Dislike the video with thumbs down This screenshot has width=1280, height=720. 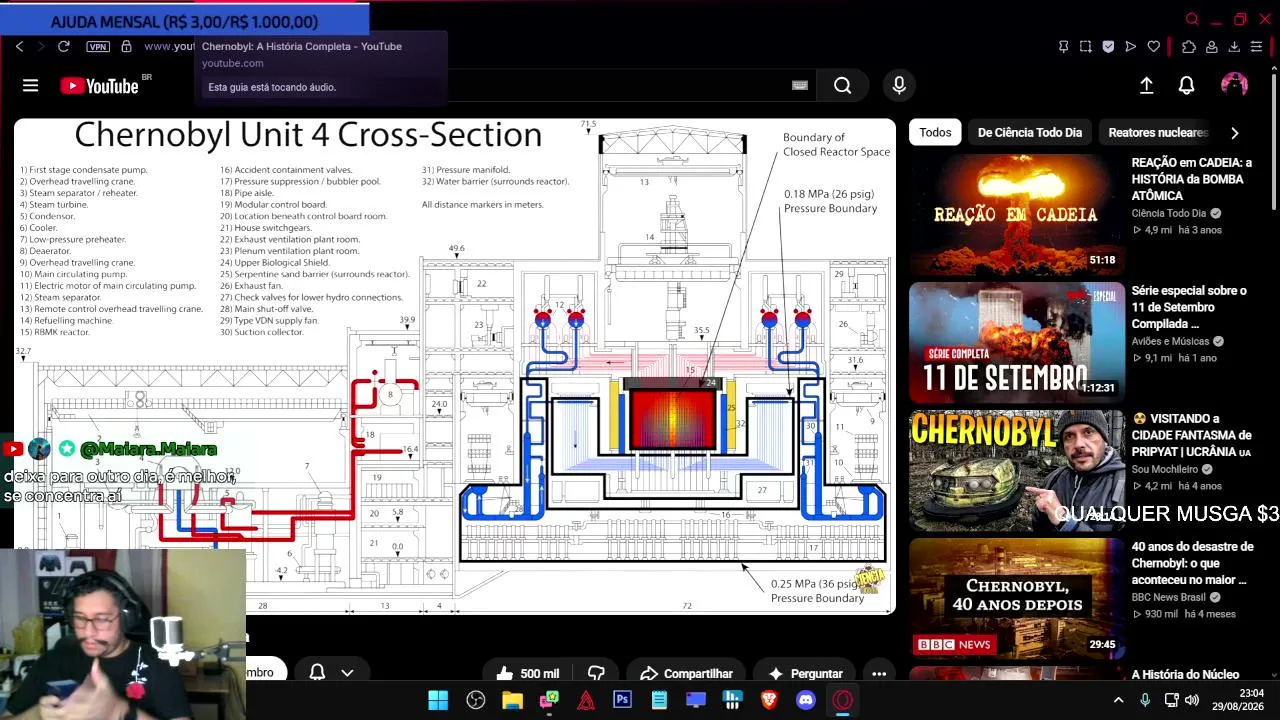point(597,673)
